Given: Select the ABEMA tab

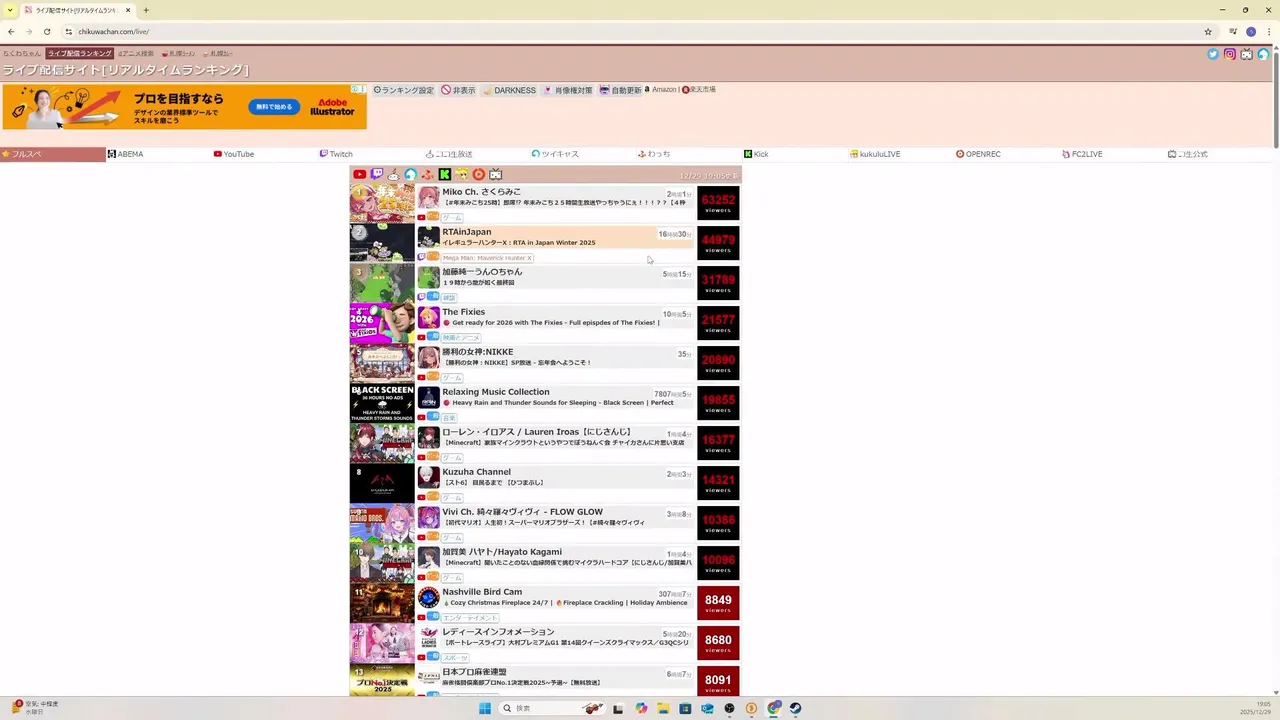Looking at the screenshot, I should point(159,154).
